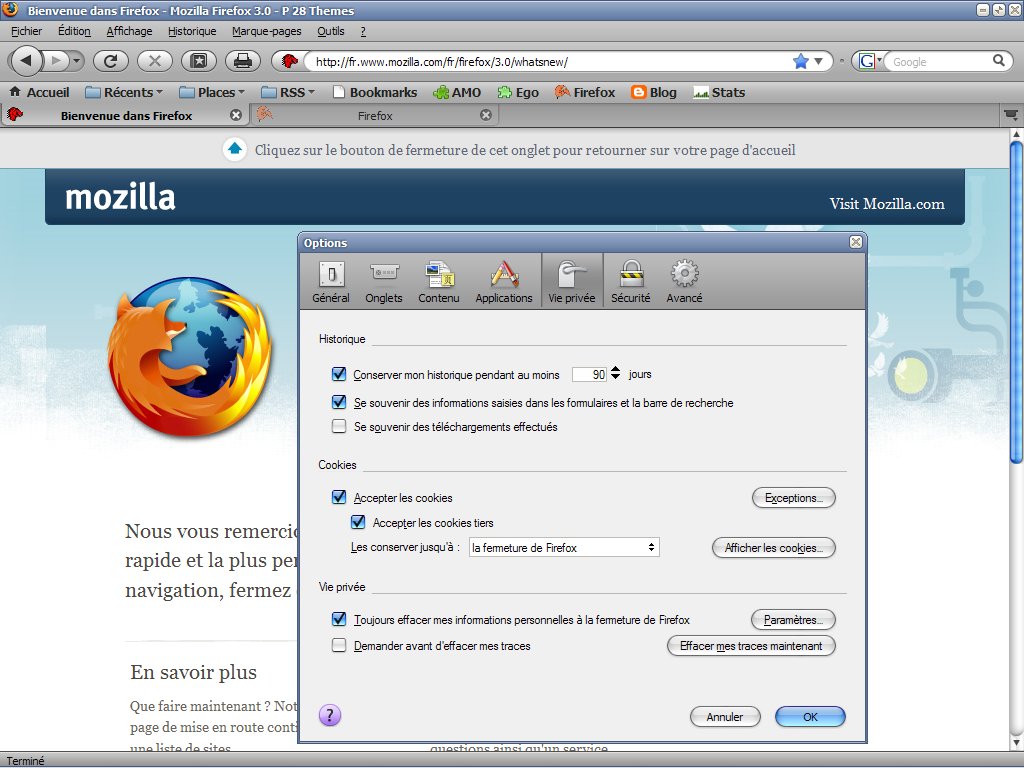Screen dimensions: 1024x768
Task: Open the Firefox bookmark in toolbar
Action: [585, 92]
